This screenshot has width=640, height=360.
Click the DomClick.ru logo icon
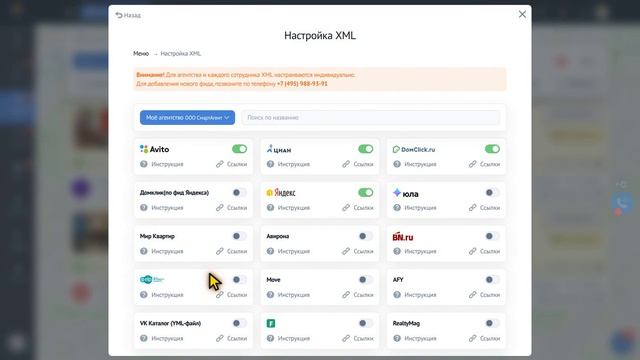click(396, 149)
